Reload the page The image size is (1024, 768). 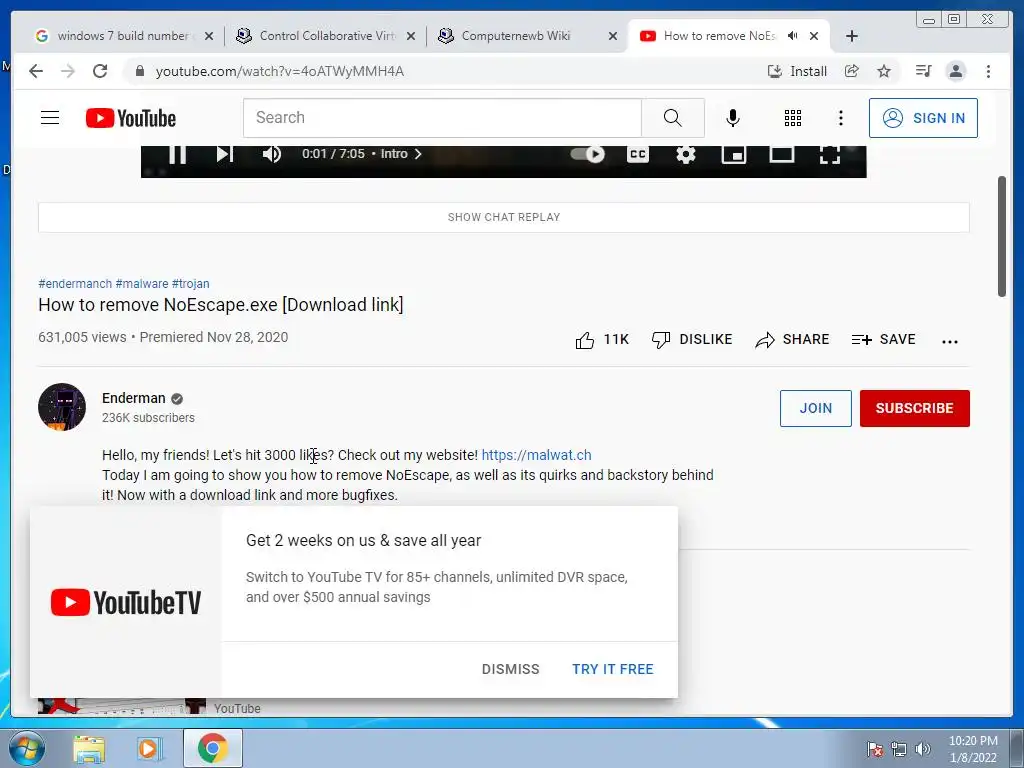pyautogui.click(x=100, y=71)
